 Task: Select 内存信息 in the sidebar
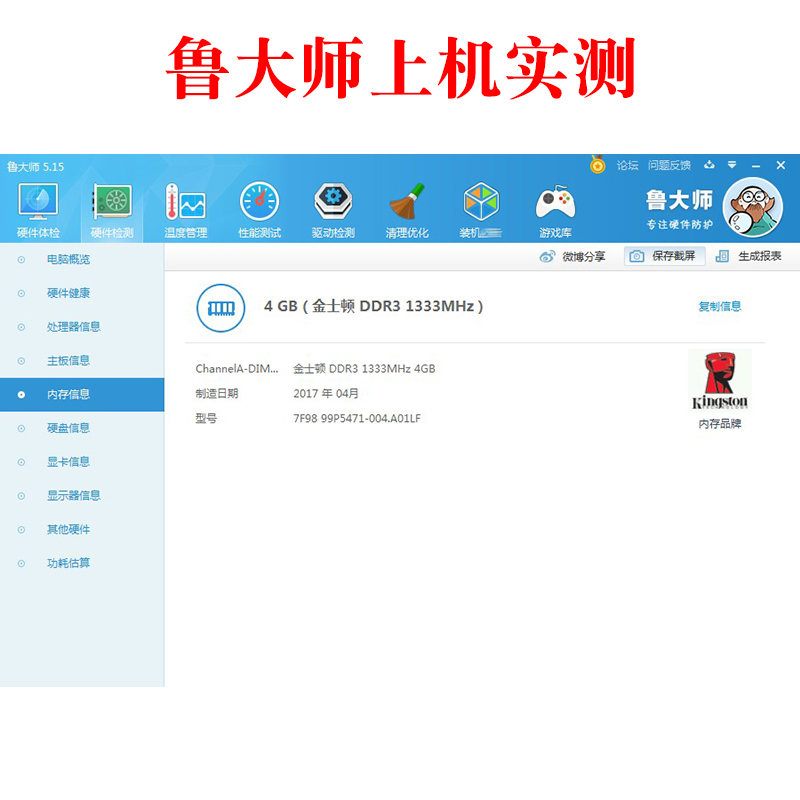[82, 394]
